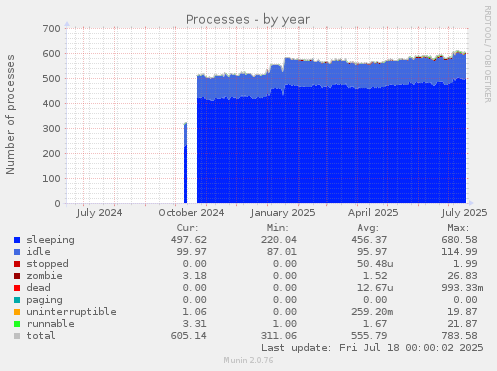Click the 'April 2025' x-axis label
Screen dimensions: 497x371
(373, 213)
